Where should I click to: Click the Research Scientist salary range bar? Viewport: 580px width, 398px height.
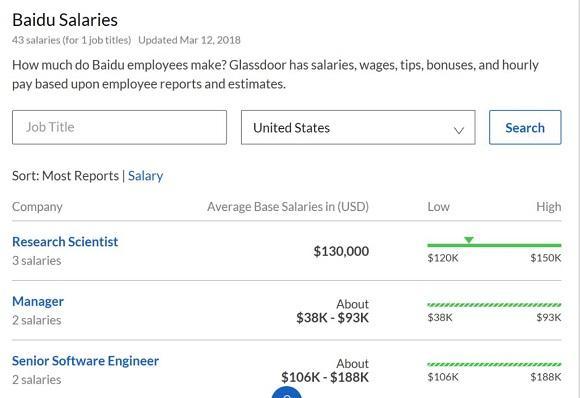(x=494, y=245)
